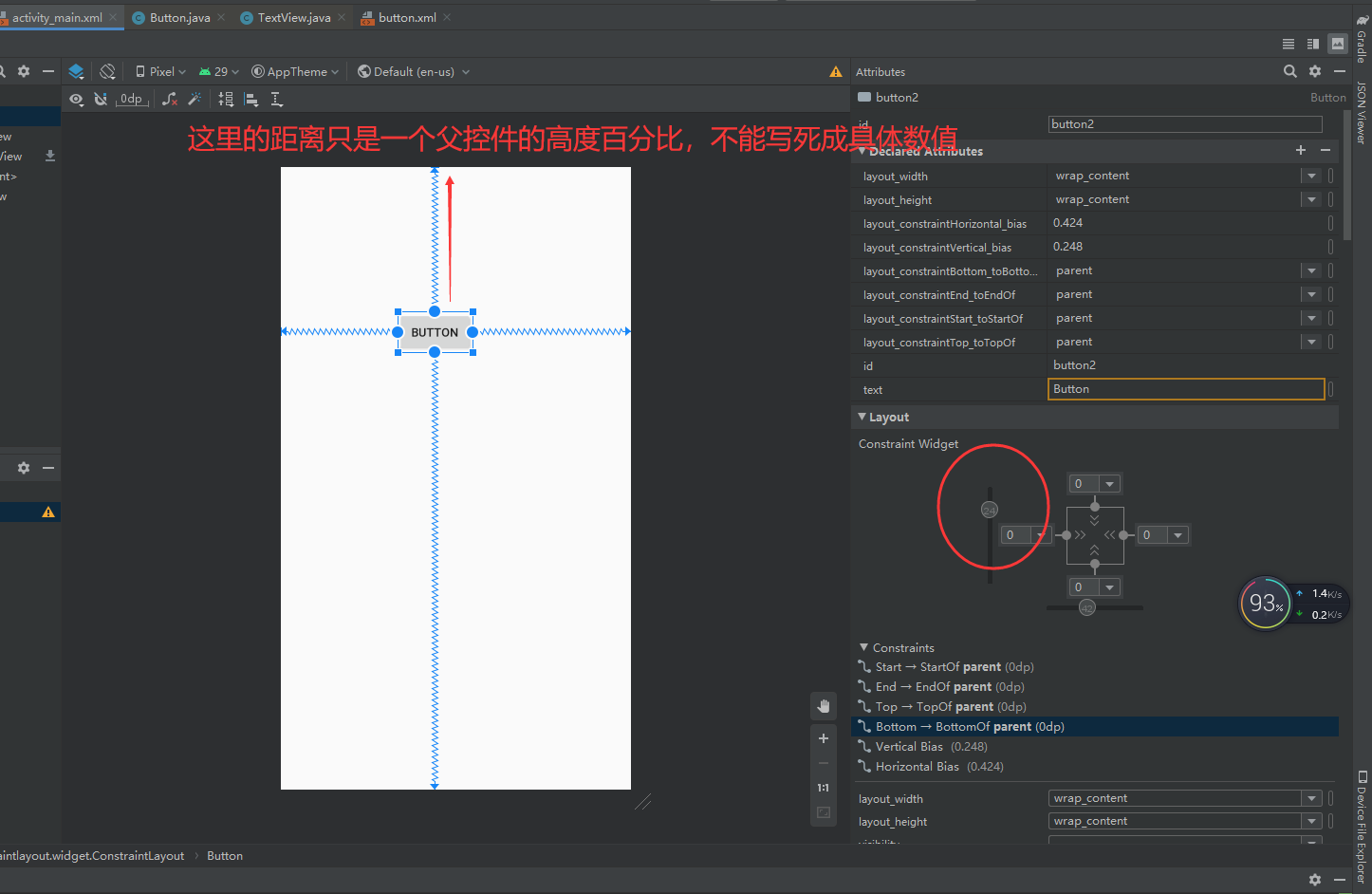Click the vertical bias slider knob
The height and width of the screenshot is (894, 1372).
pos(990,510)
